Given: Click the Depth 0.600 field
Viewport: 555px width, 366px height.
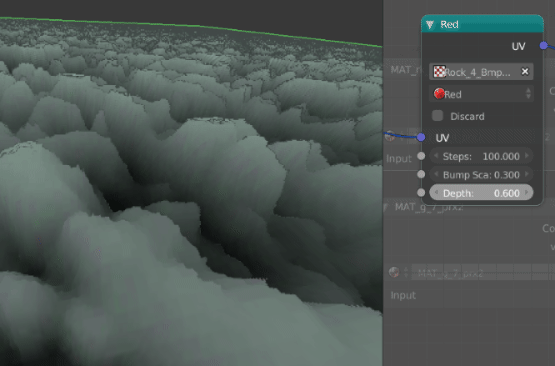Looking at the screenshot, I should [481, 193].
